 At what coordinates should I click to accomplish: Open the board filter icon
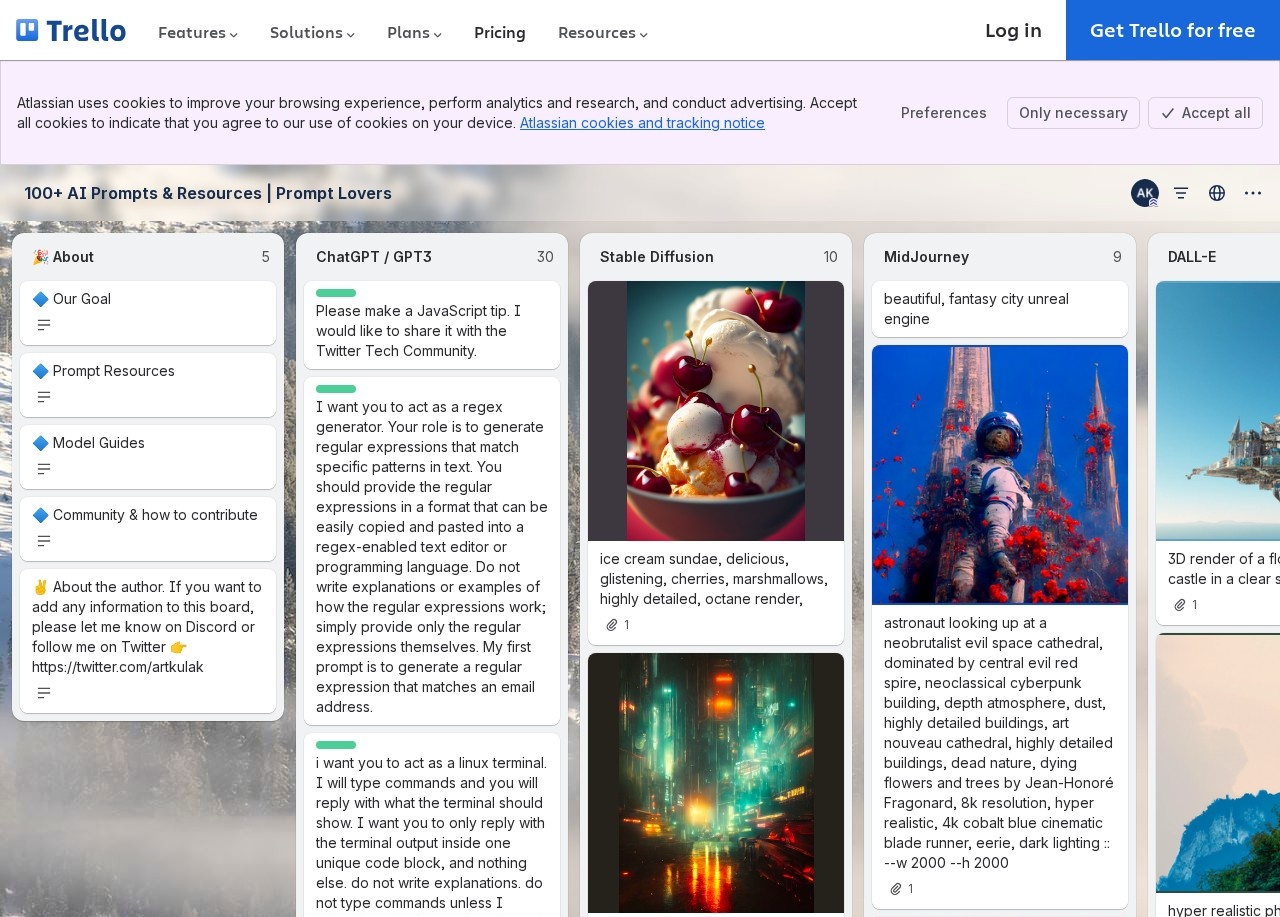coord(1181,193)
